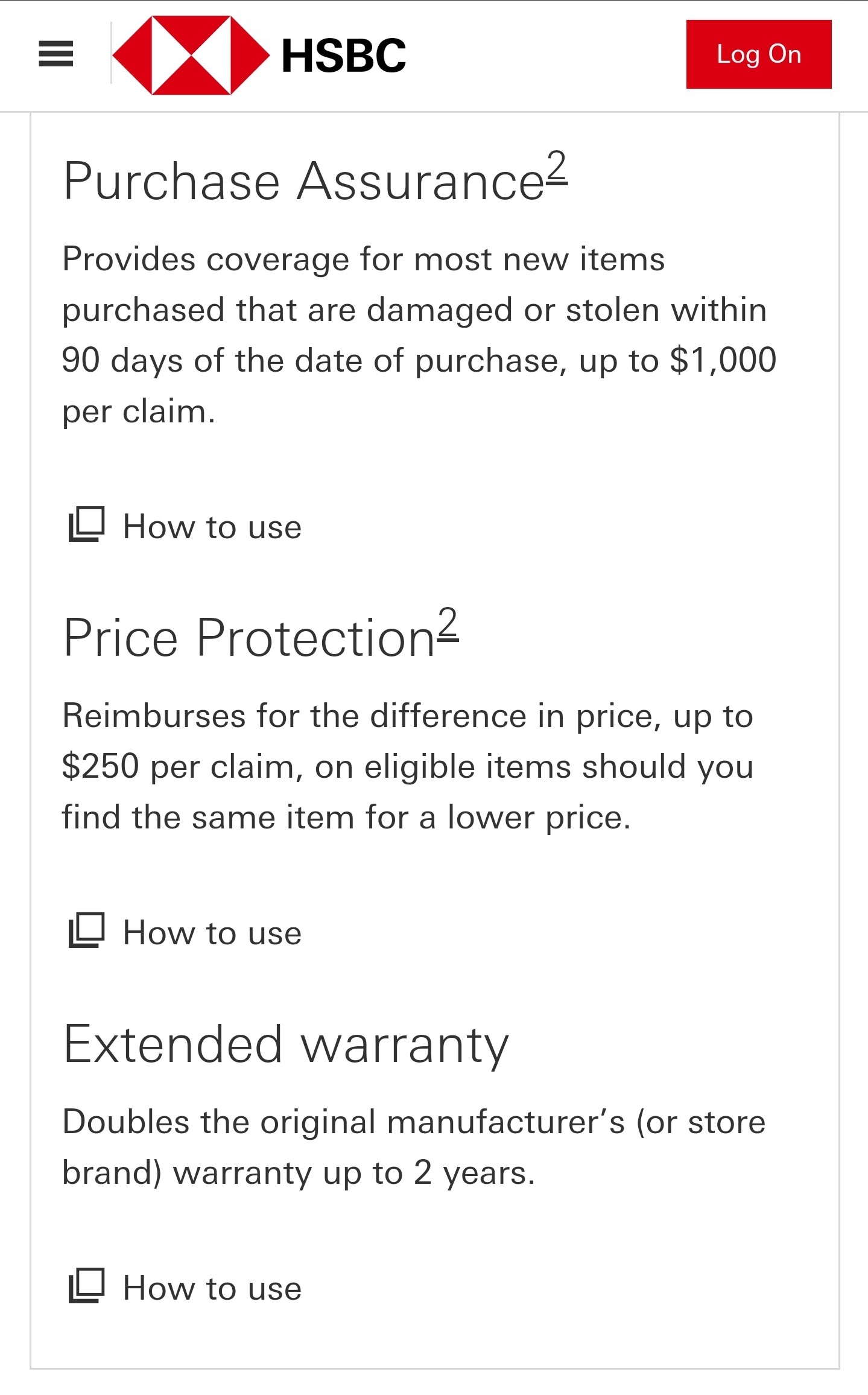Open Price Protection "How to use" link

[212, 933]
